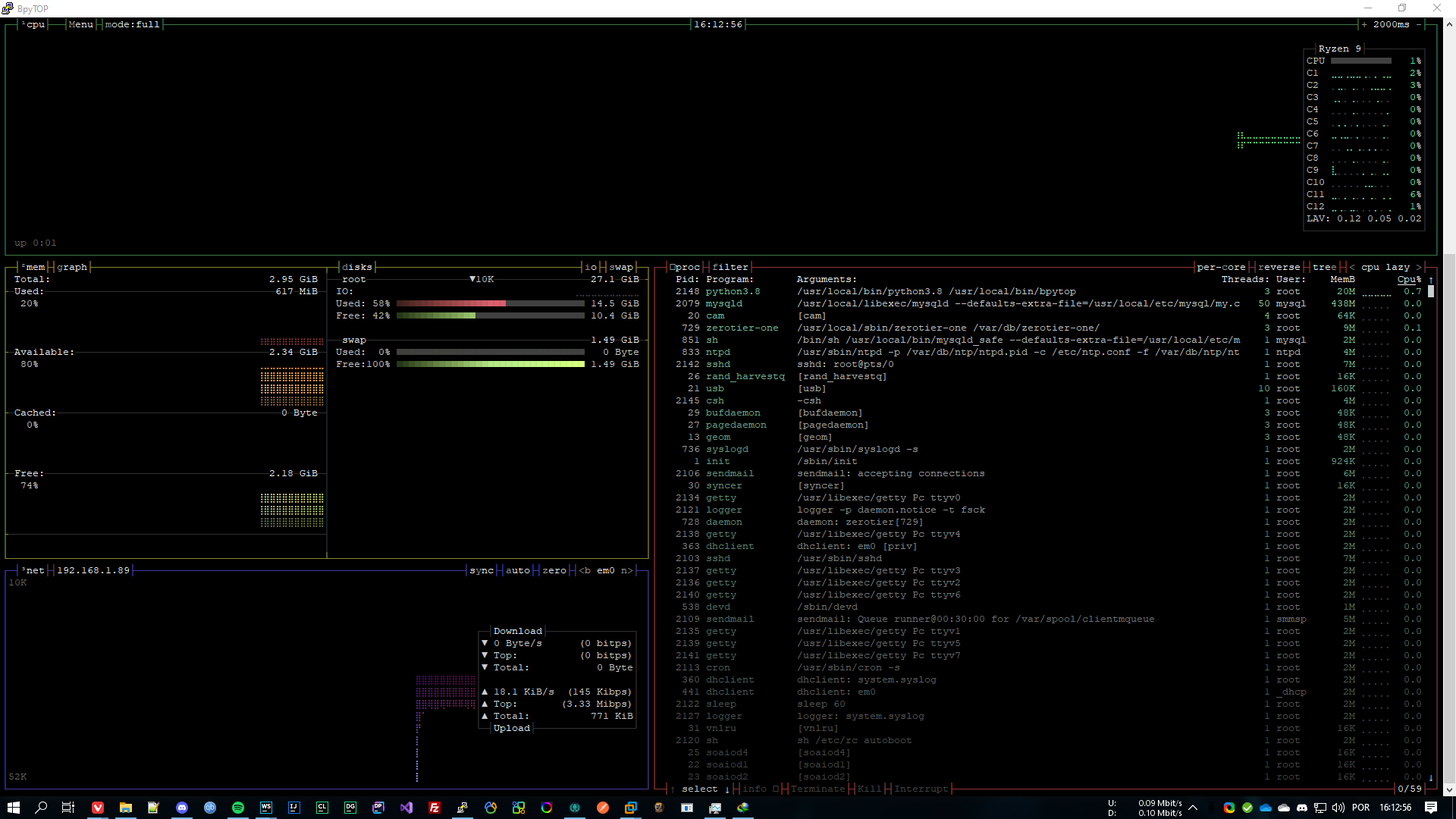Toggle net auto scaling
This screenshot has width=1456, height=819.
tap(517, 570)
